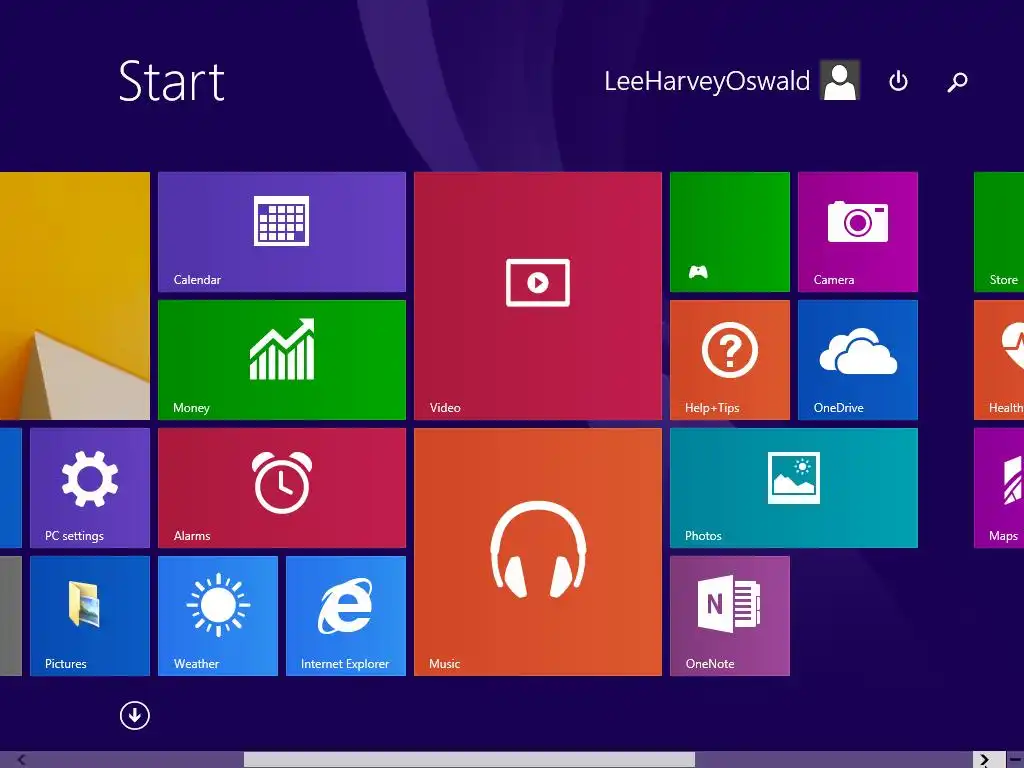Launch the OneNote tile

coord(729,616)
